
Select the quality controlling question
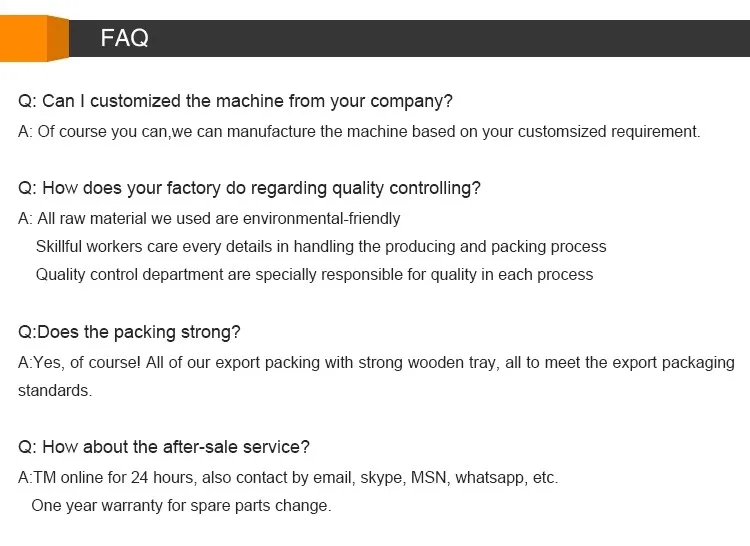click(250, 188)
